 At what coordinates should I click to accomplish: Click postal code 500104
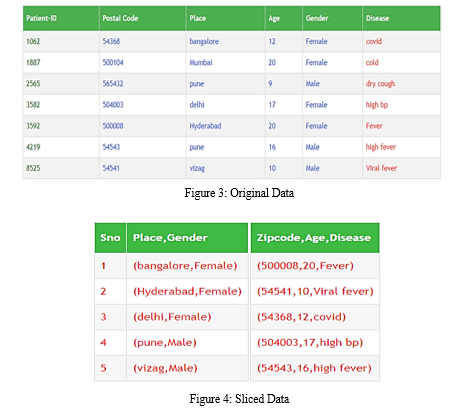(113, 62)
